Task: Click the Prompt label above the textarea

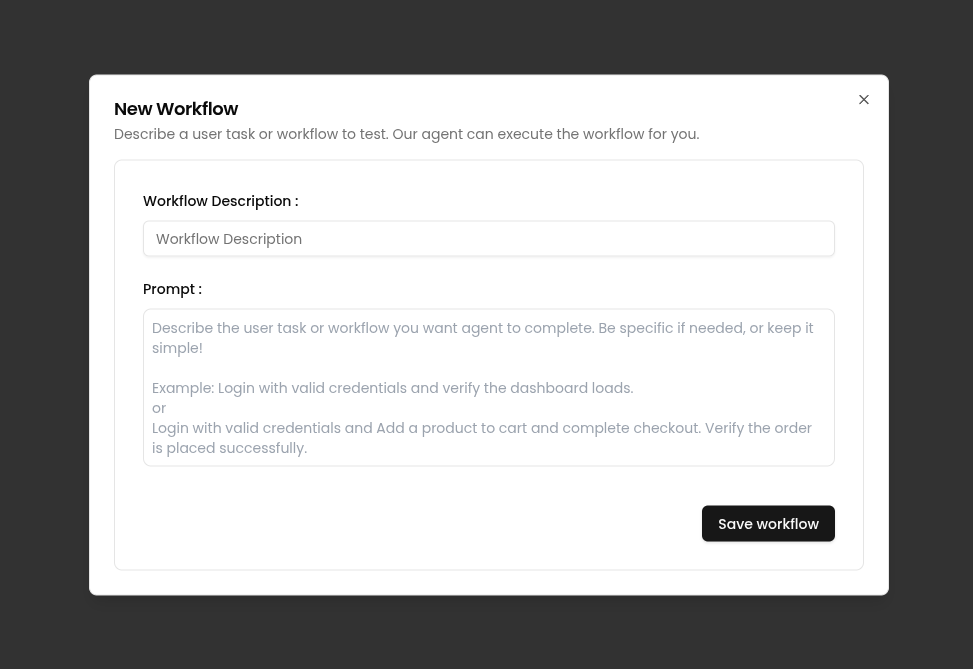Action: [172, 289]
